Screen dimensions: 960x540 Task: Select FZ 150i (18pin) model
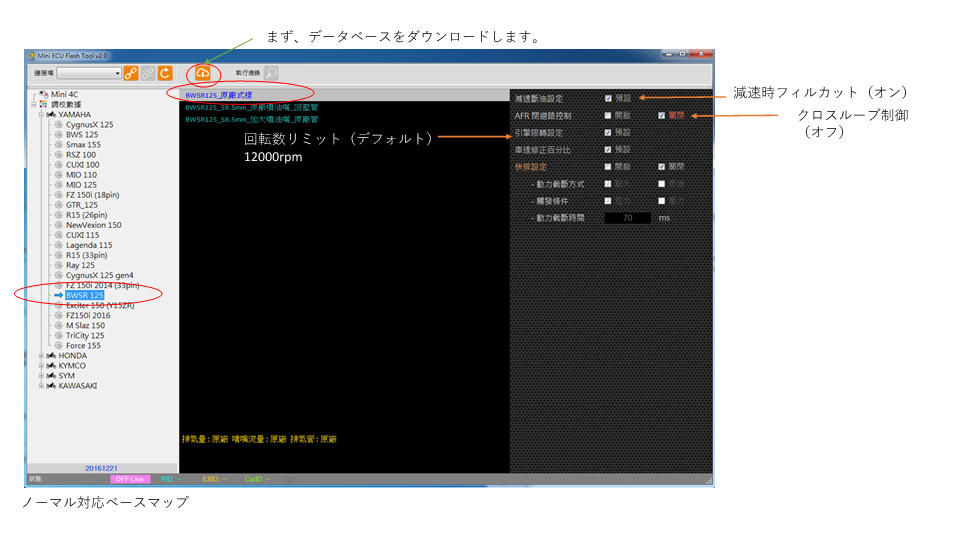(x=92, y=195)
